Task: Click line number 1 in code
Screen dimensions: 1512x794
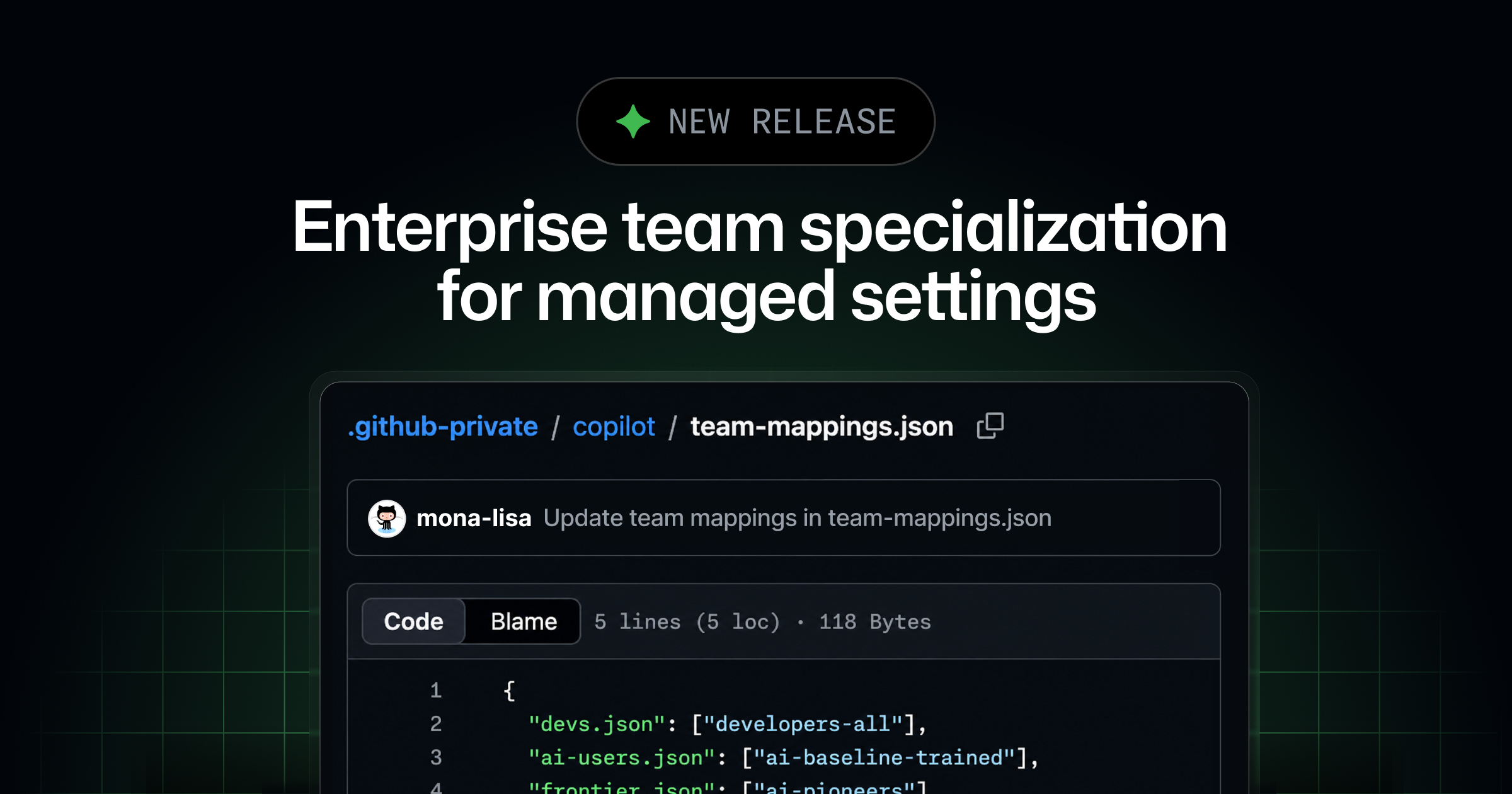Action: [x=436, y=691]
